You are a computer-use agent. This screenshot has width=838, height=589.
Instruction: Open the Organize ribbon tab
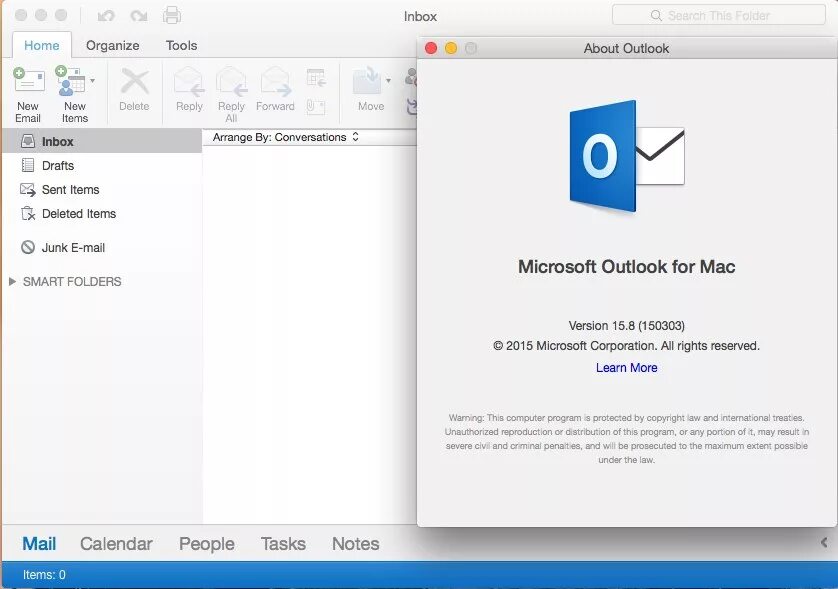[x=113, y=45]
